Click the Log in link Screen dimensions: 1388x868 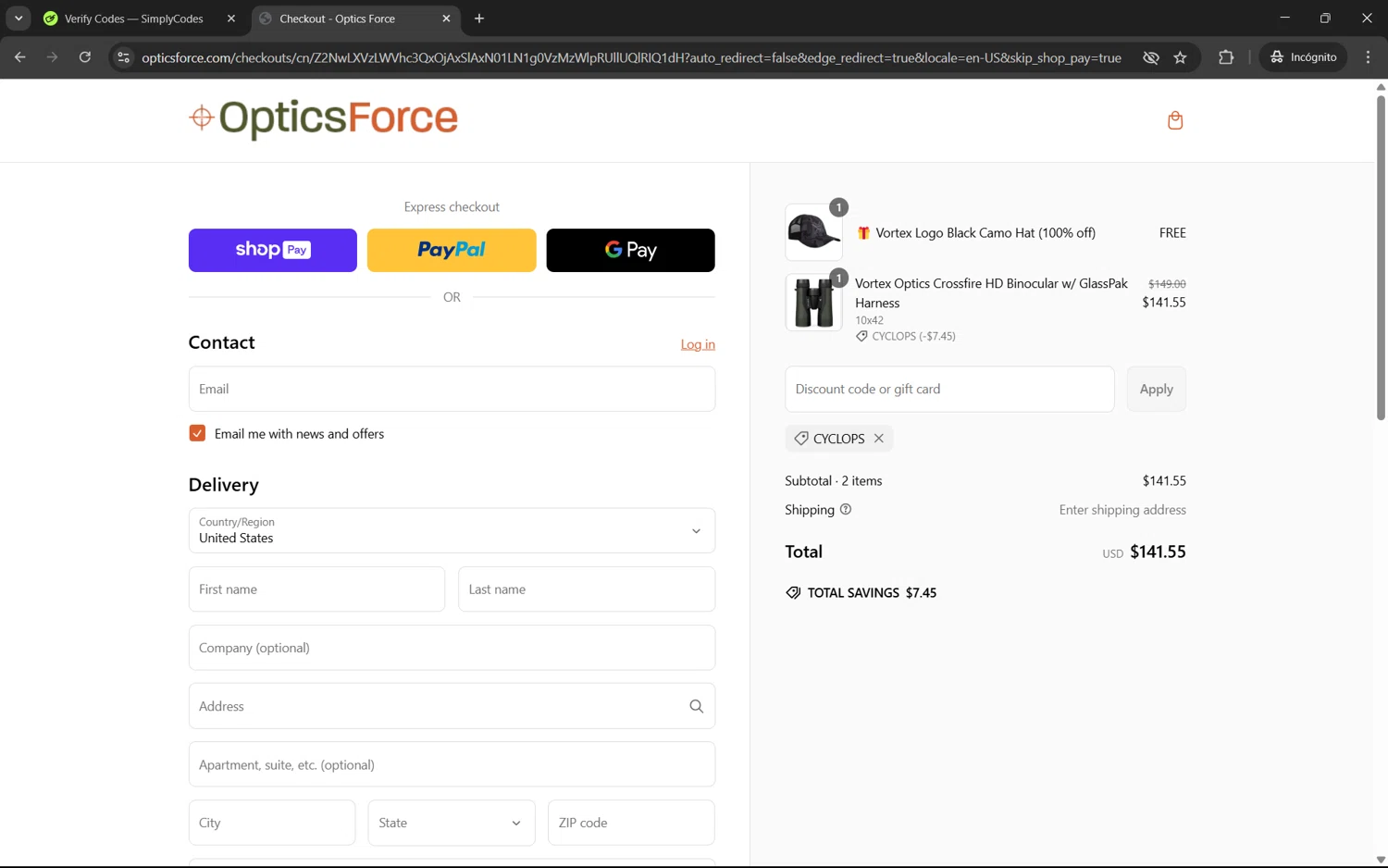point(698,344)
